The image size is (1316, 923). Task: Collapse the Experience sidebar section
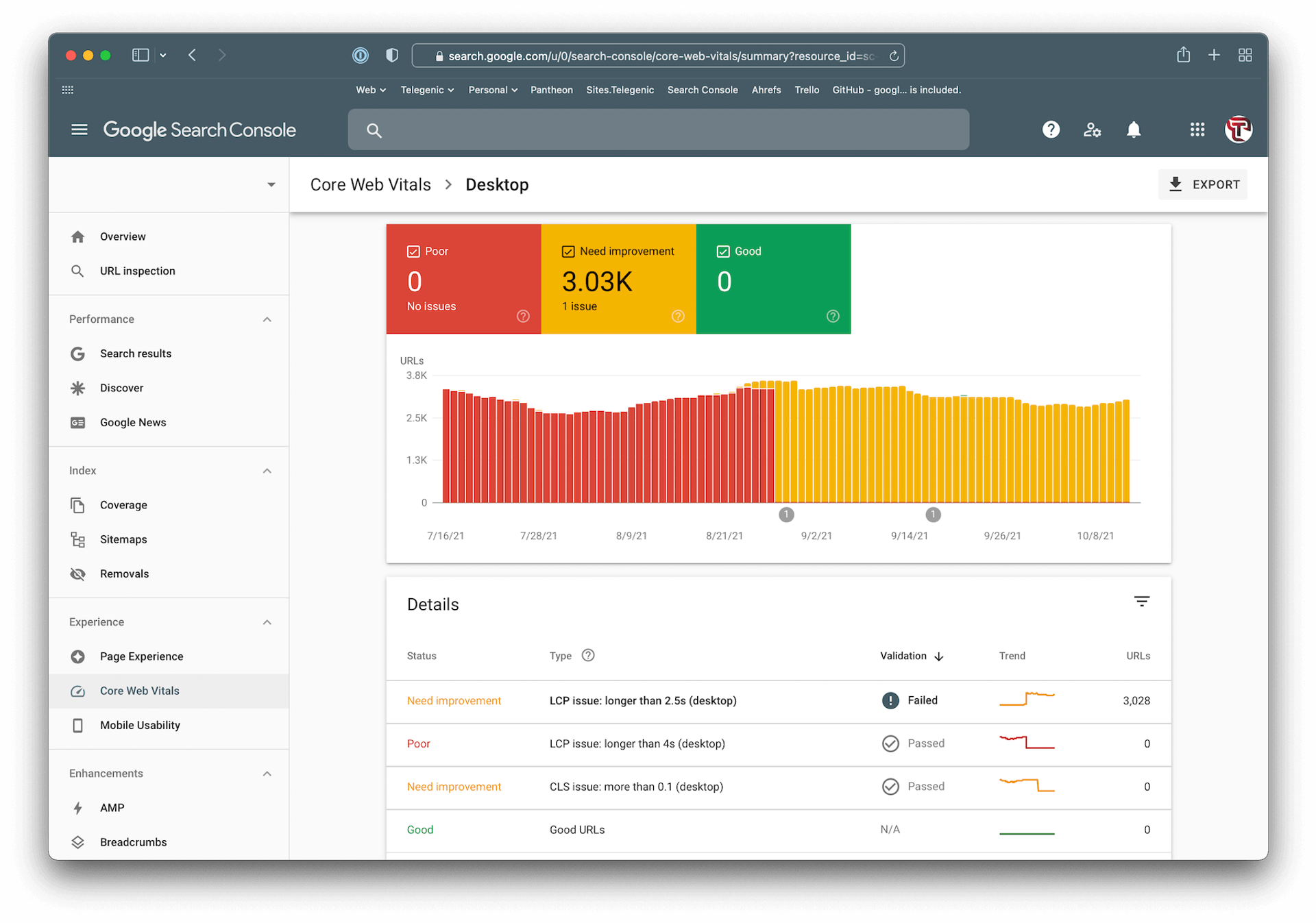click(267, 622)
